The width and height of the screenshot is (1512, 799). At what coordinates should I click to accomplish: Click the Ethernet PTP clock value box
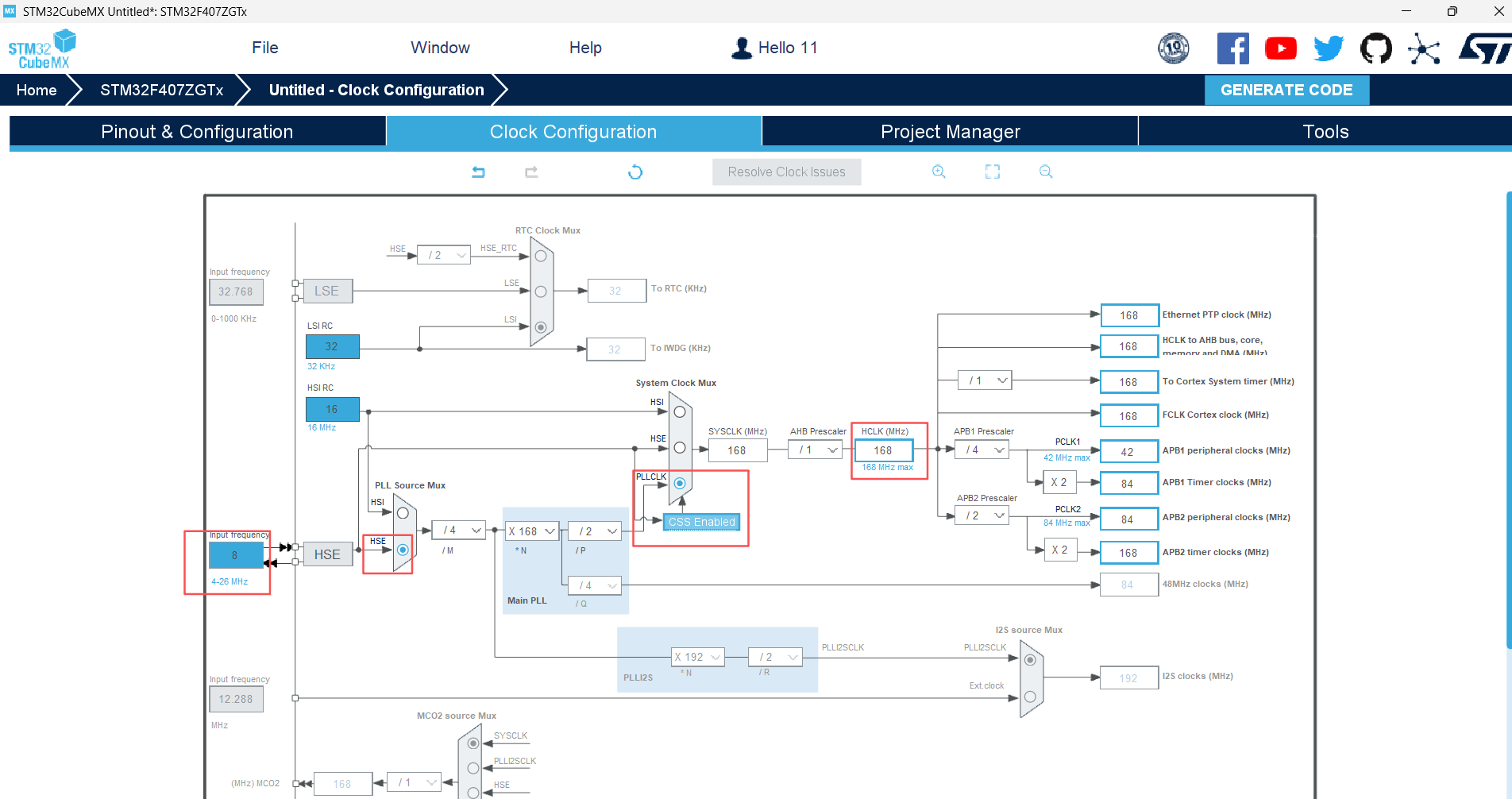click(x=1129, y=315)
